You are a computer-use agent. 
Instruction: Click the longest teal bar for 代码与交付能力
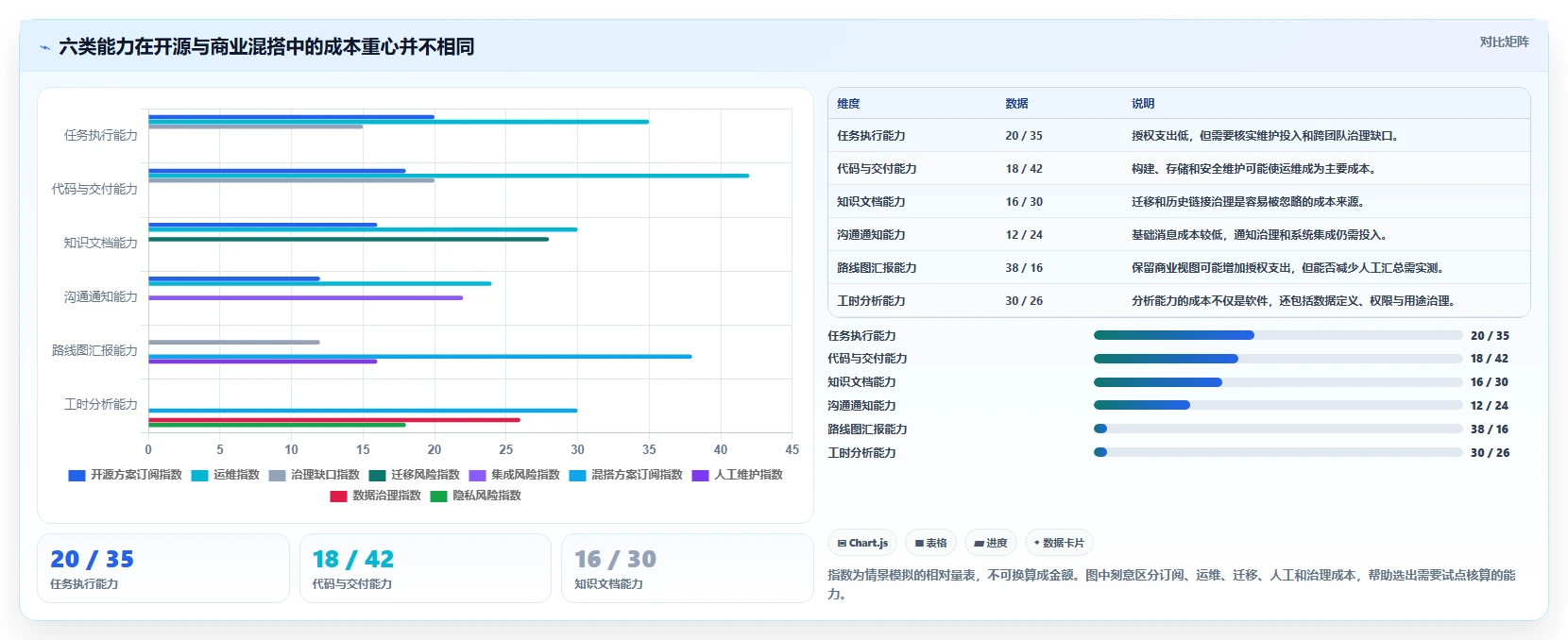(449, 176)
